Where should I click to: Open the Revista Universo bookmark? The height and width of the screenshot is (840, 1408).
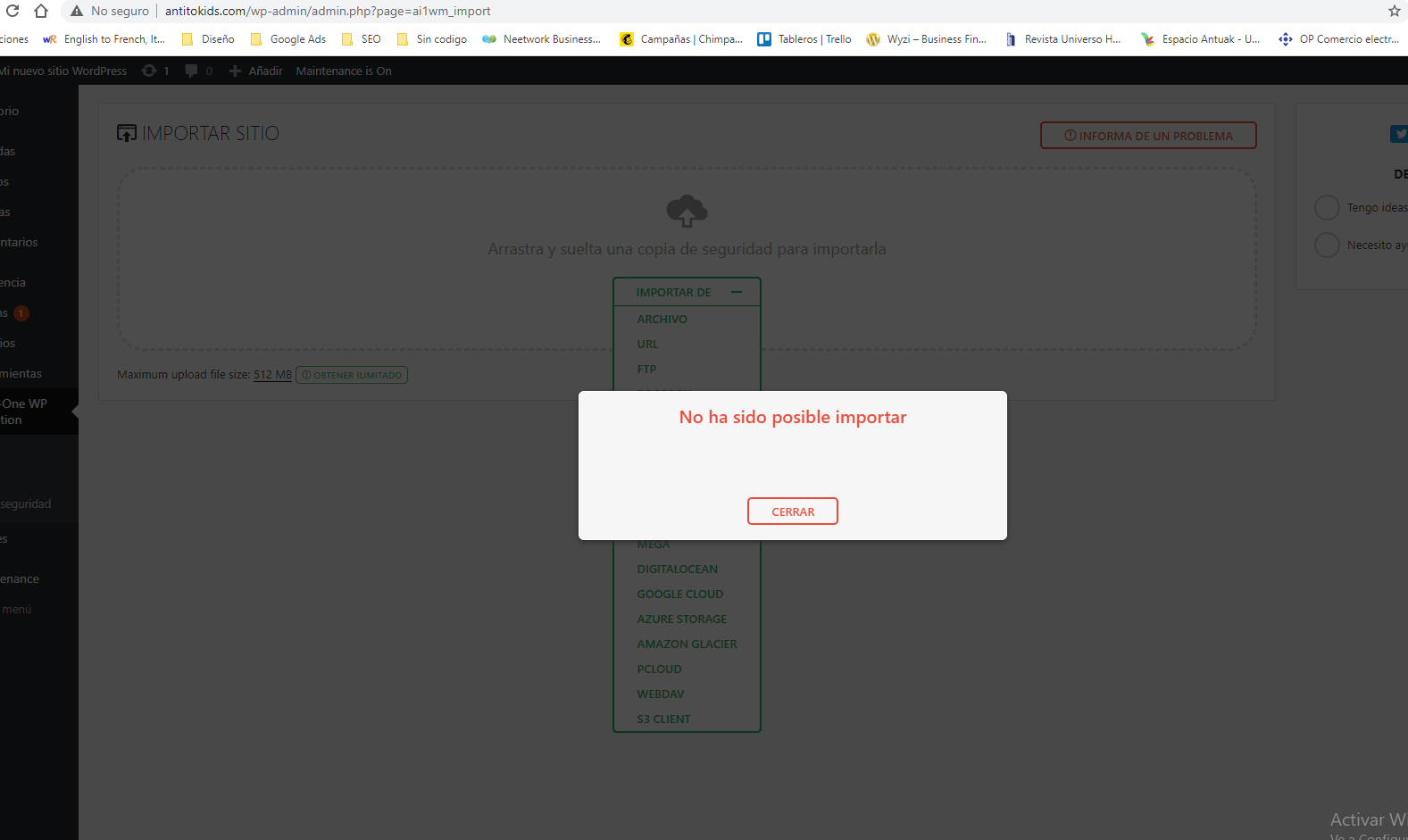pos(1062,39)
